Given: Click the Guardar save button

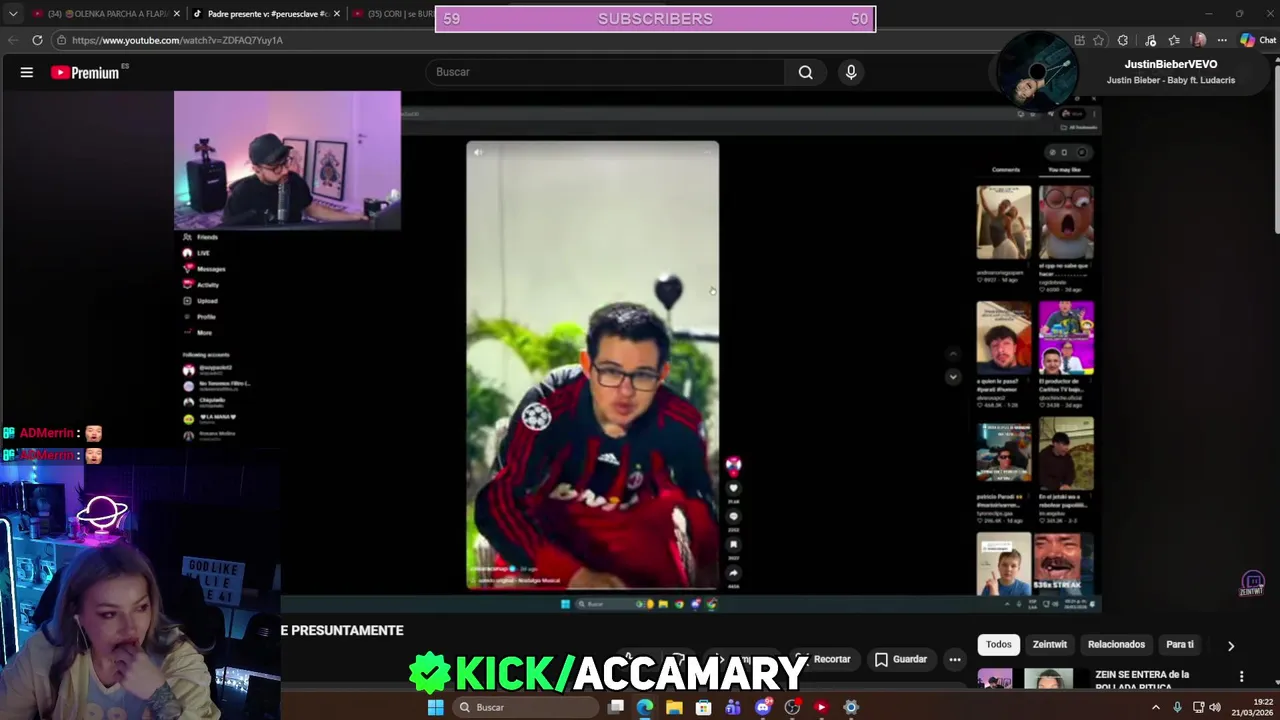Looking at the screenshot, I should 901,659.
